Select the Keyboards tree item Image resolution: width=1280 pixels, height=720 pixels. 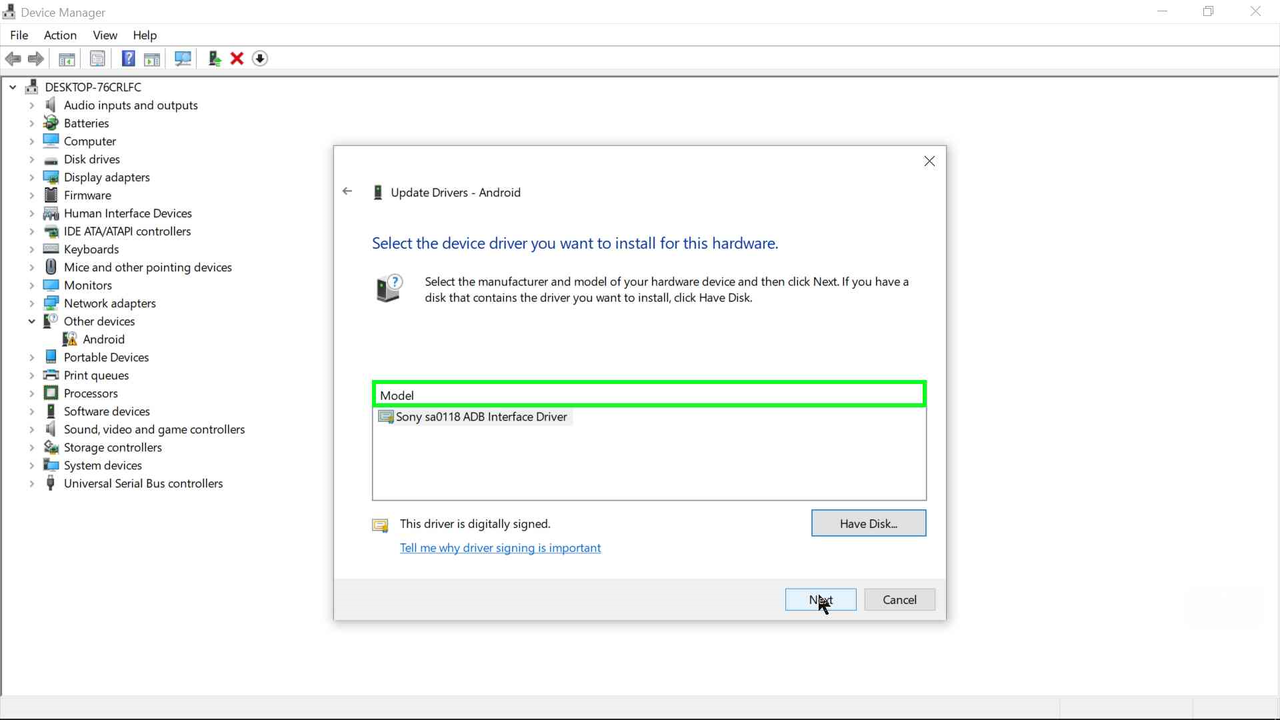tap(91, 249)
